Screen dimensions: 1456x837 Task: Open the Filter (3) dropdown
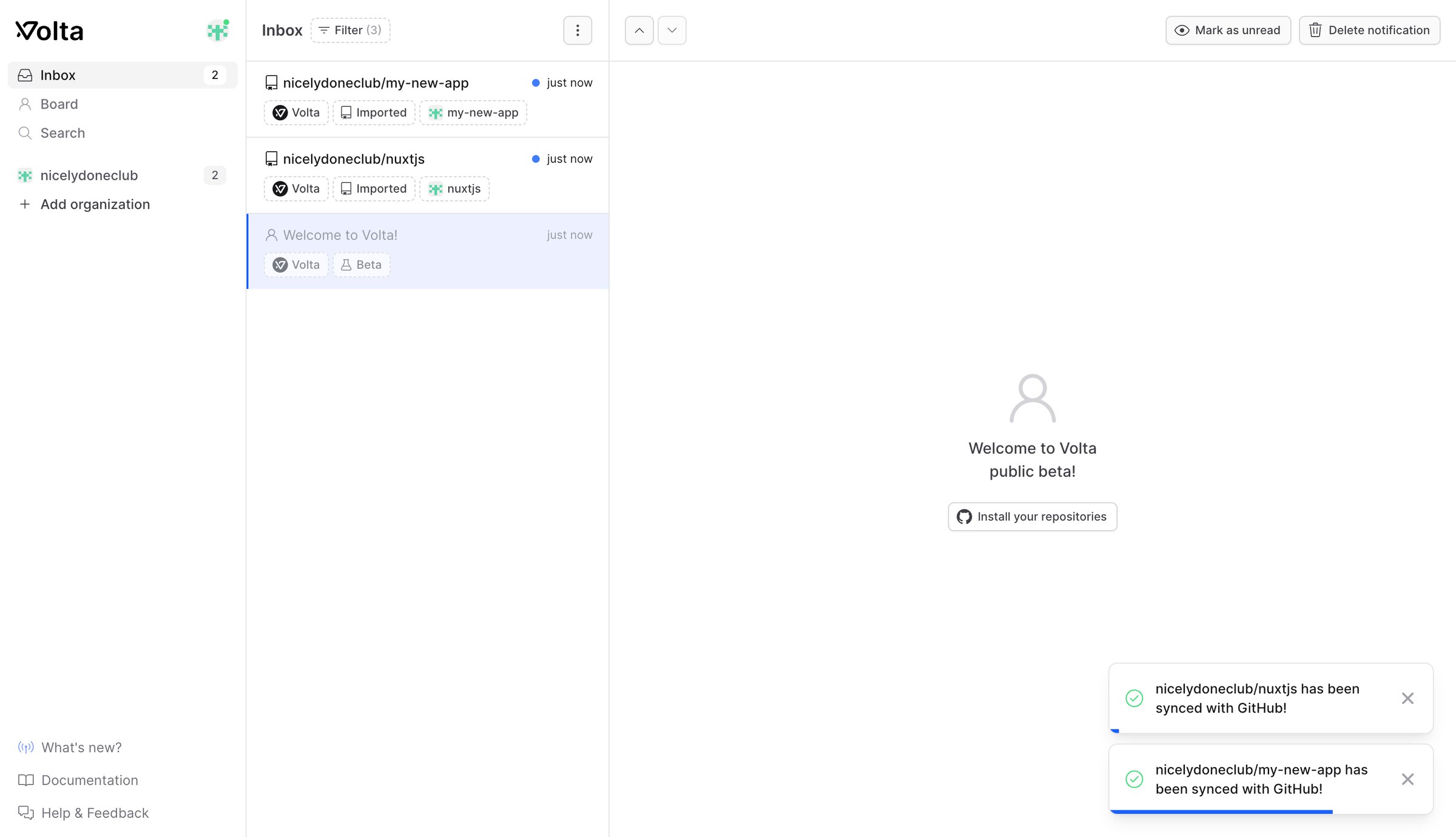tap(350, 30)
